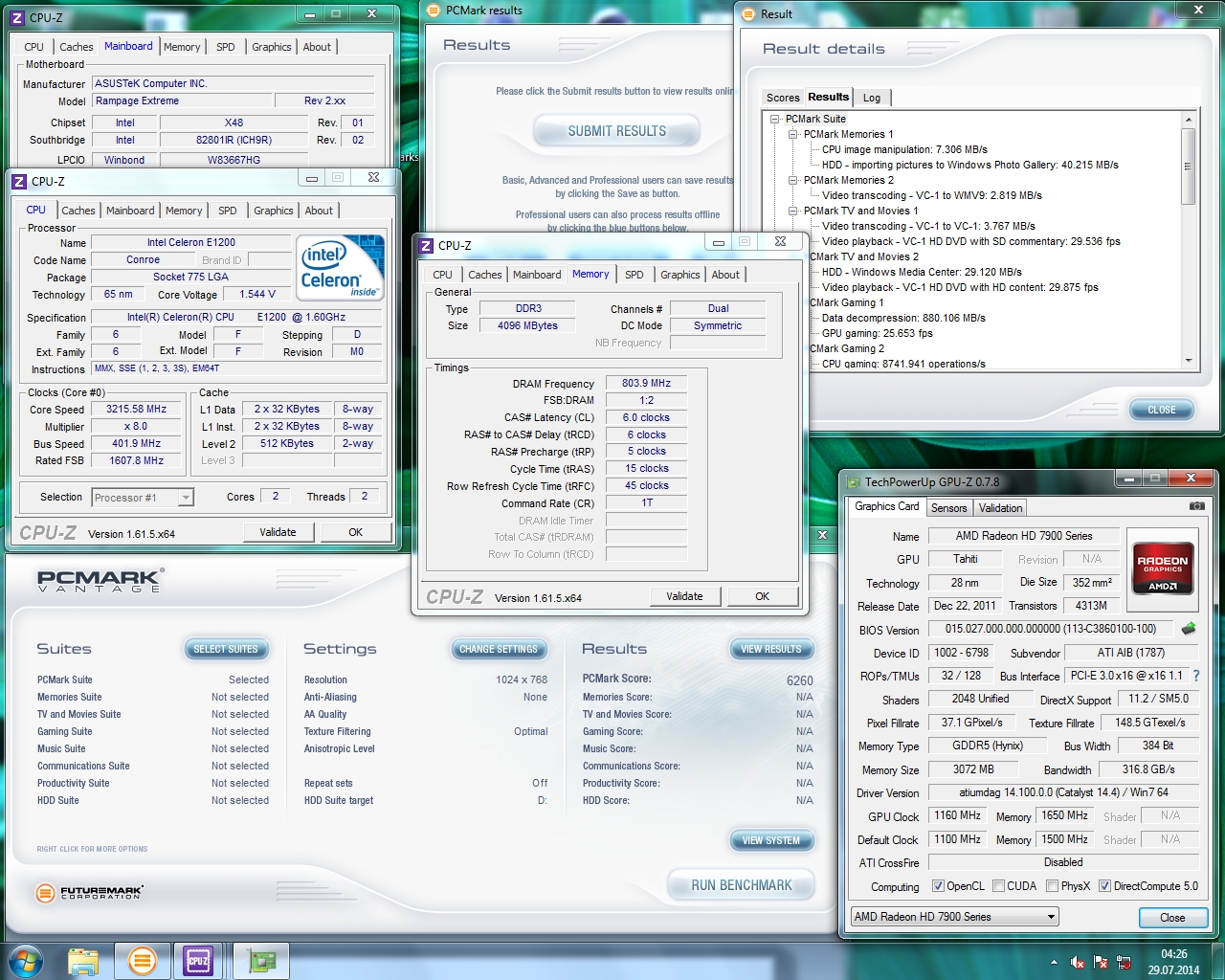Click the muted volume tray icon

pos(1077,963)
